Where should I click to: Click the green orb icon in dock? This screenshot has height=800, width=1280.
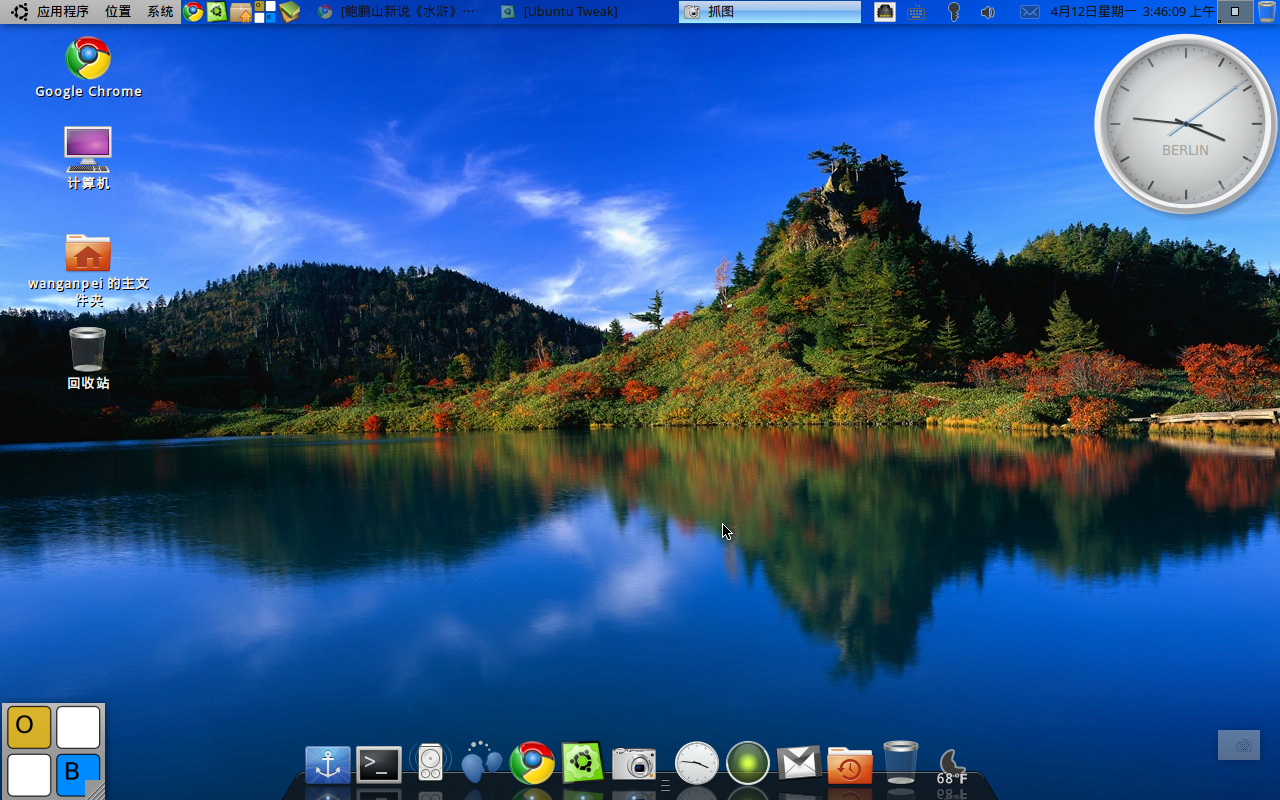tap(748, 763)
